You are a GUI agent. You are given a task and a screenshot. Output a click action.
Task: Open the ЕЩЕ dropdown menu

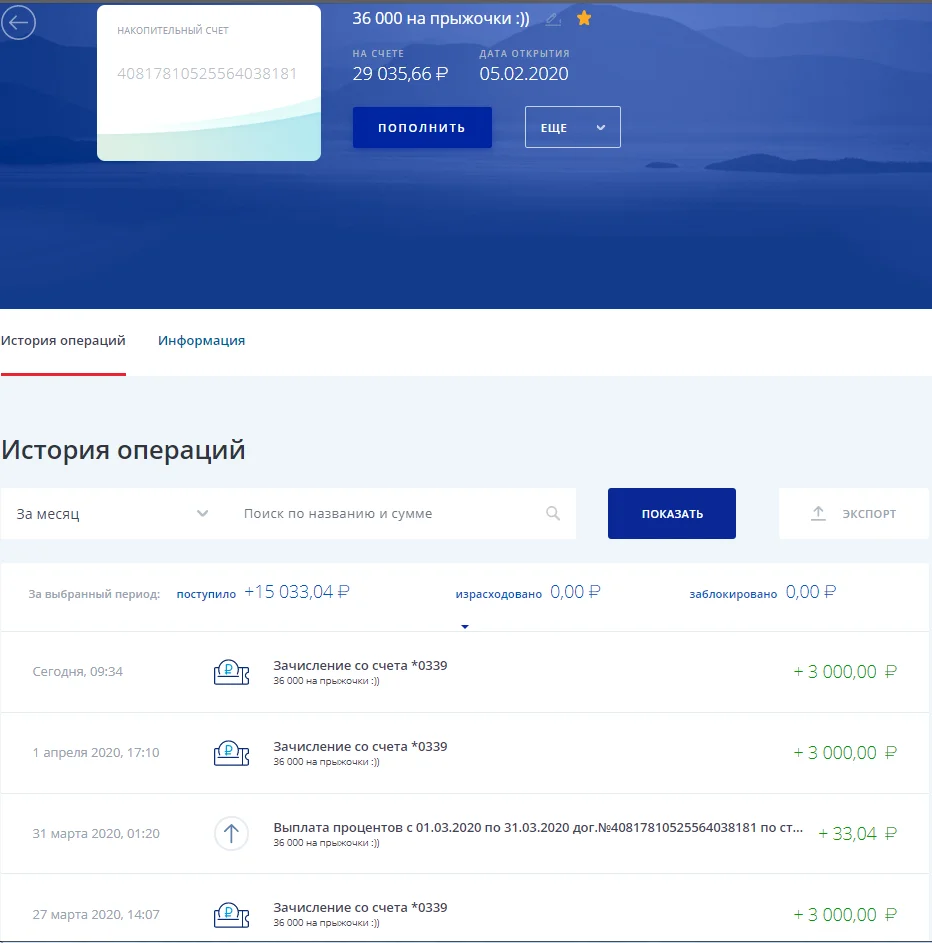click(x=572, y=127)
